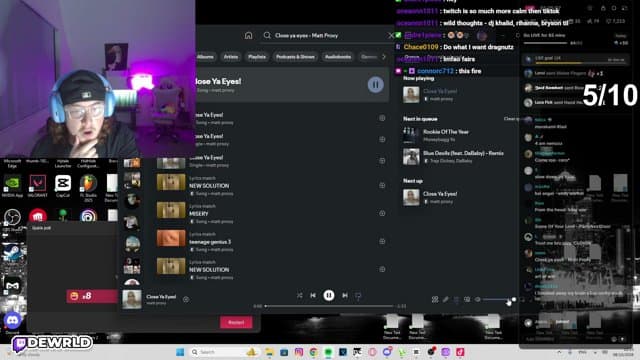Open the MISERY cover thumbnail
Image resolution: width=640 pixels, height=360 pixels.
[x=171, y=210]
